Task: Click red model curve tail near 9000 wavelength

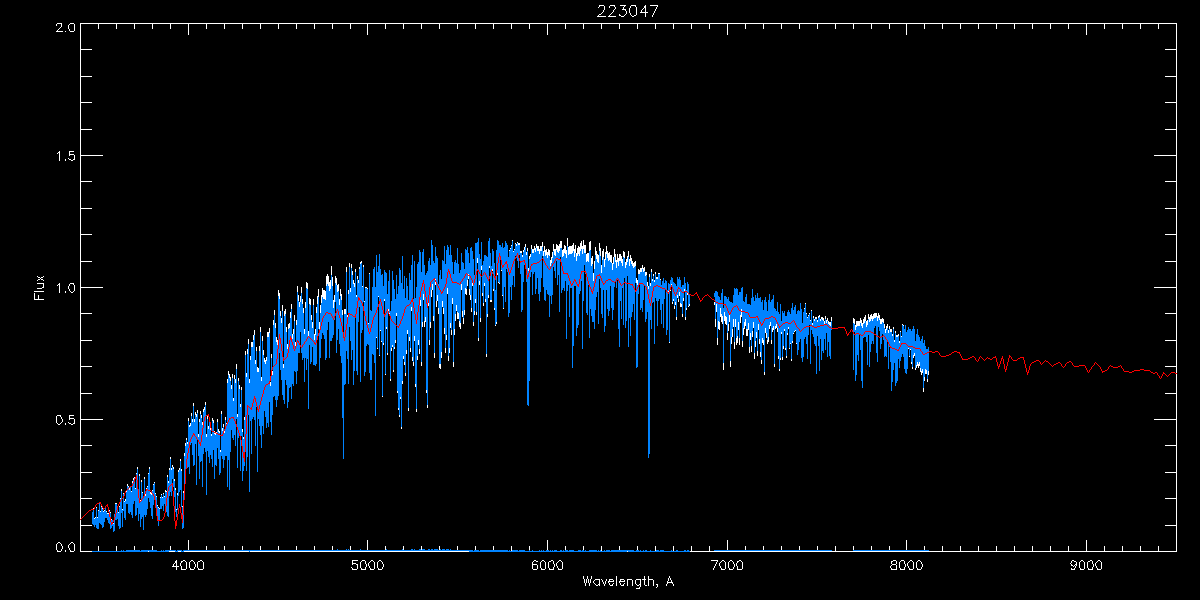Action: click(1087, 364)
